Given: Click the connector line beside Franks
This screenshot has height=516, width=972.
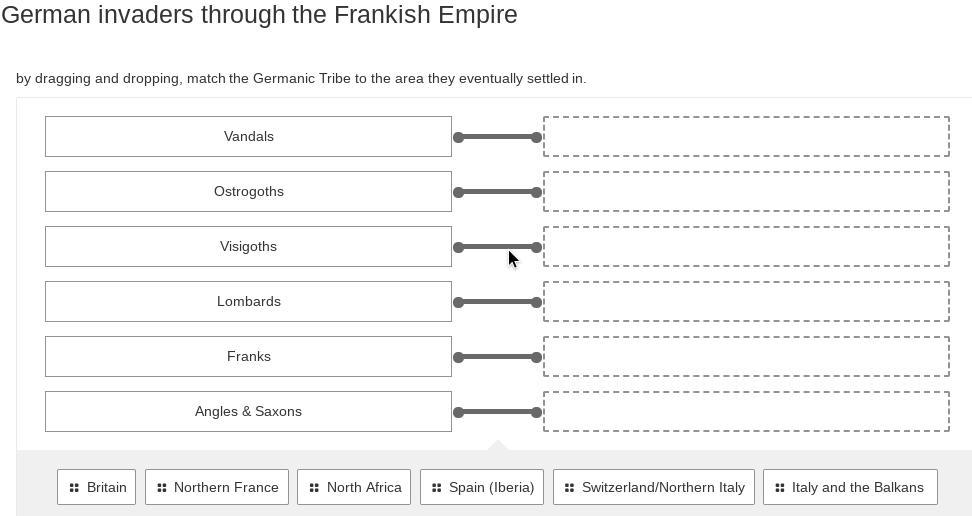Looking at the screenshot, I should pos(497,357).
